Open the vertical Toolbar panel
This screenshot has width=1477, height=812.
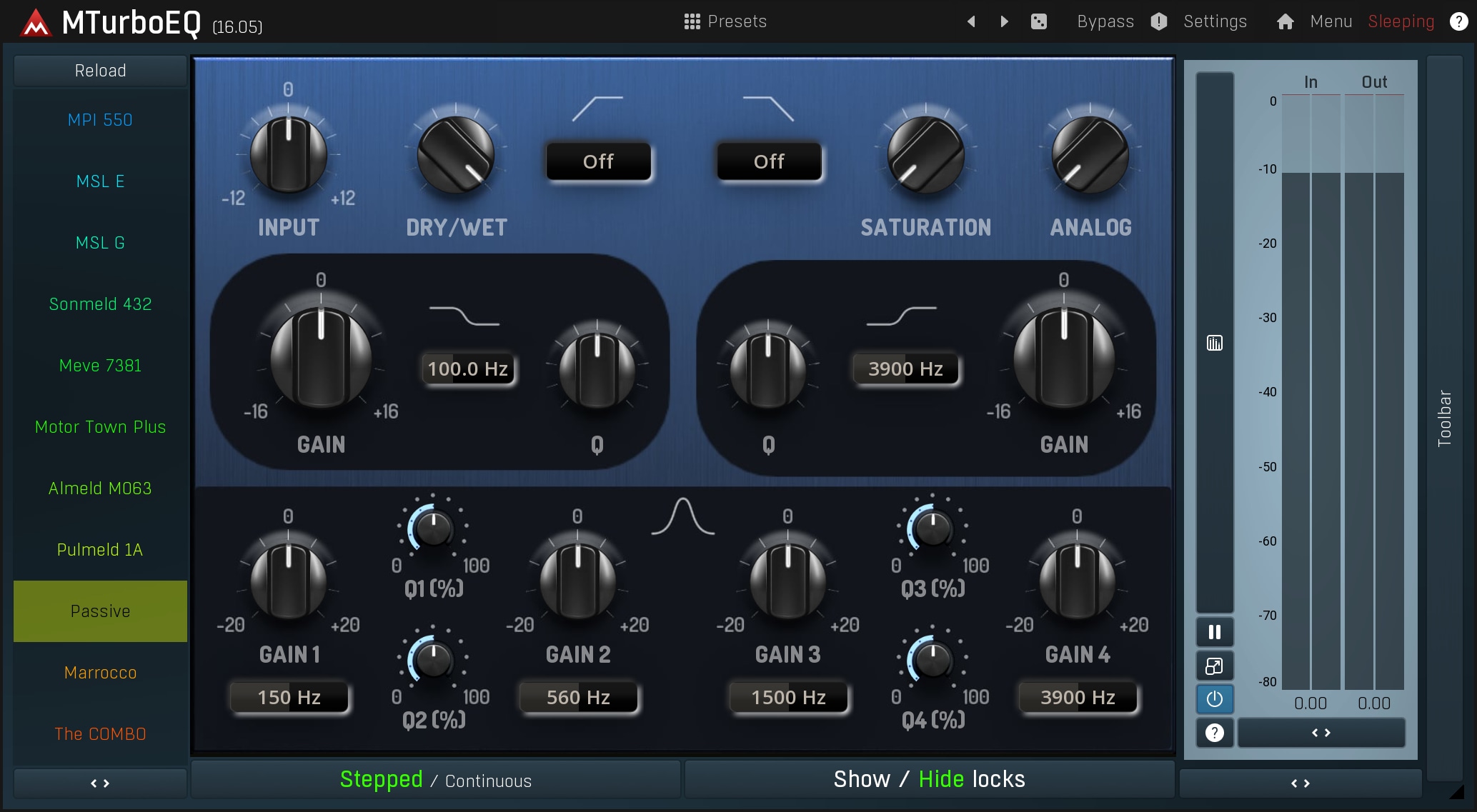click(x=1444, y=418)
